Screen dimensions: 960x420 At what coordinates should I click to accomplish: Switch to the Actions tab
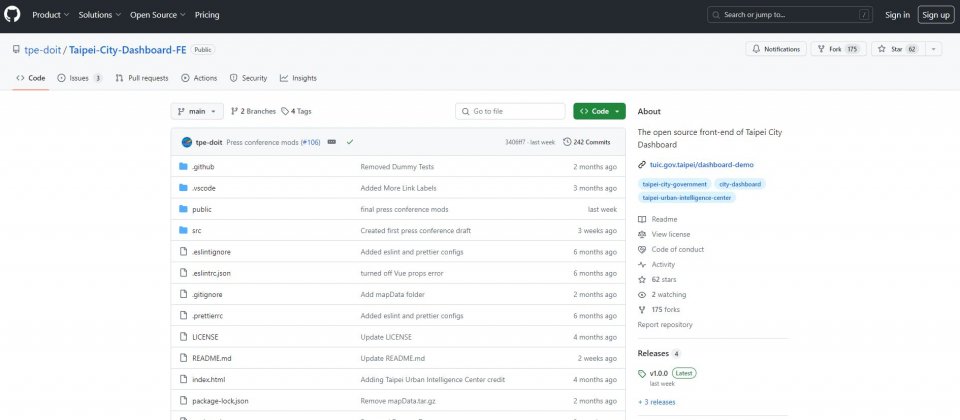[199, 78]
